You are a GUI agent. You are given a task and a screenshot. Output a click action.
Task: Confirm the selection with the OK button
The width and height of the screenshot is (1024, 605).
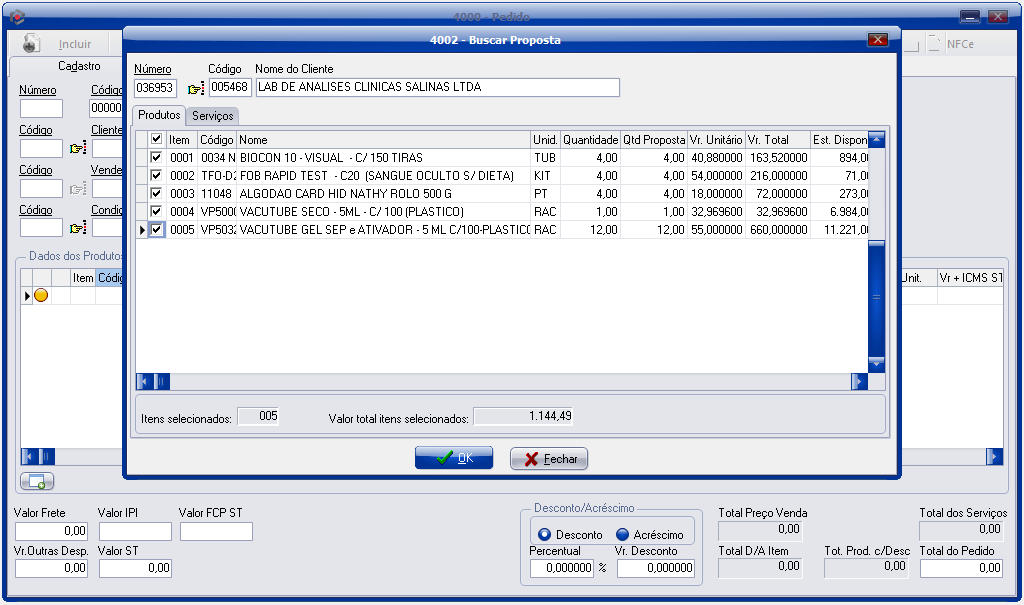pyautogui.click(x=454, y=458)
